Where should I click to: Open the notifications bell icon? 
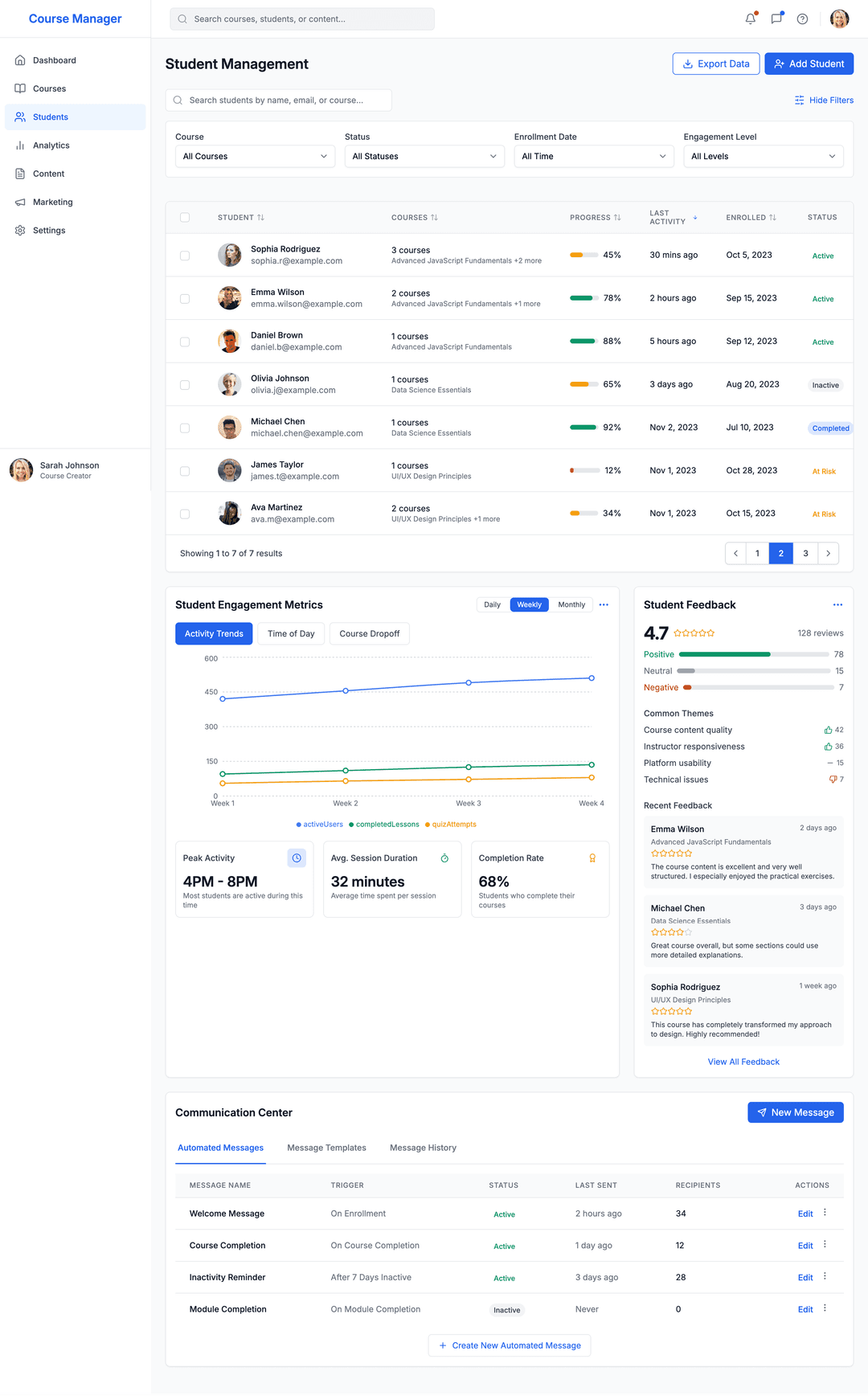point(750,19)
